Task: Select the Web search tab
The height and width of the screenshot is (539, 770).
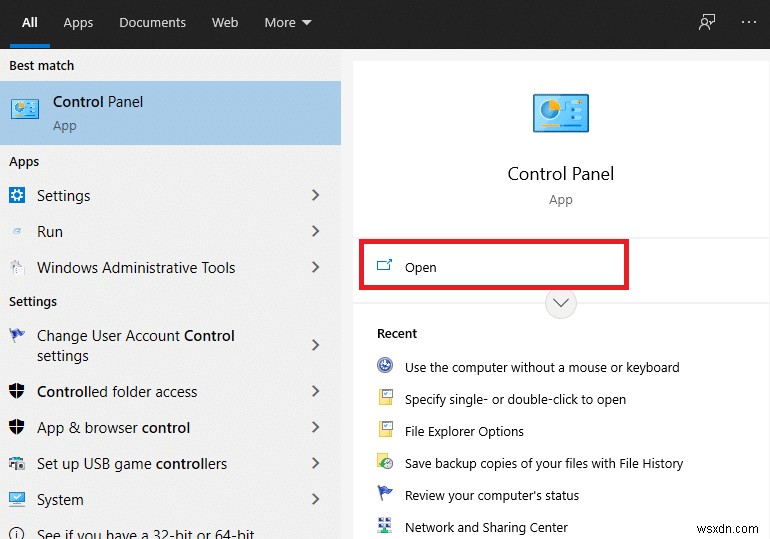Action: [x=225, y=22]
